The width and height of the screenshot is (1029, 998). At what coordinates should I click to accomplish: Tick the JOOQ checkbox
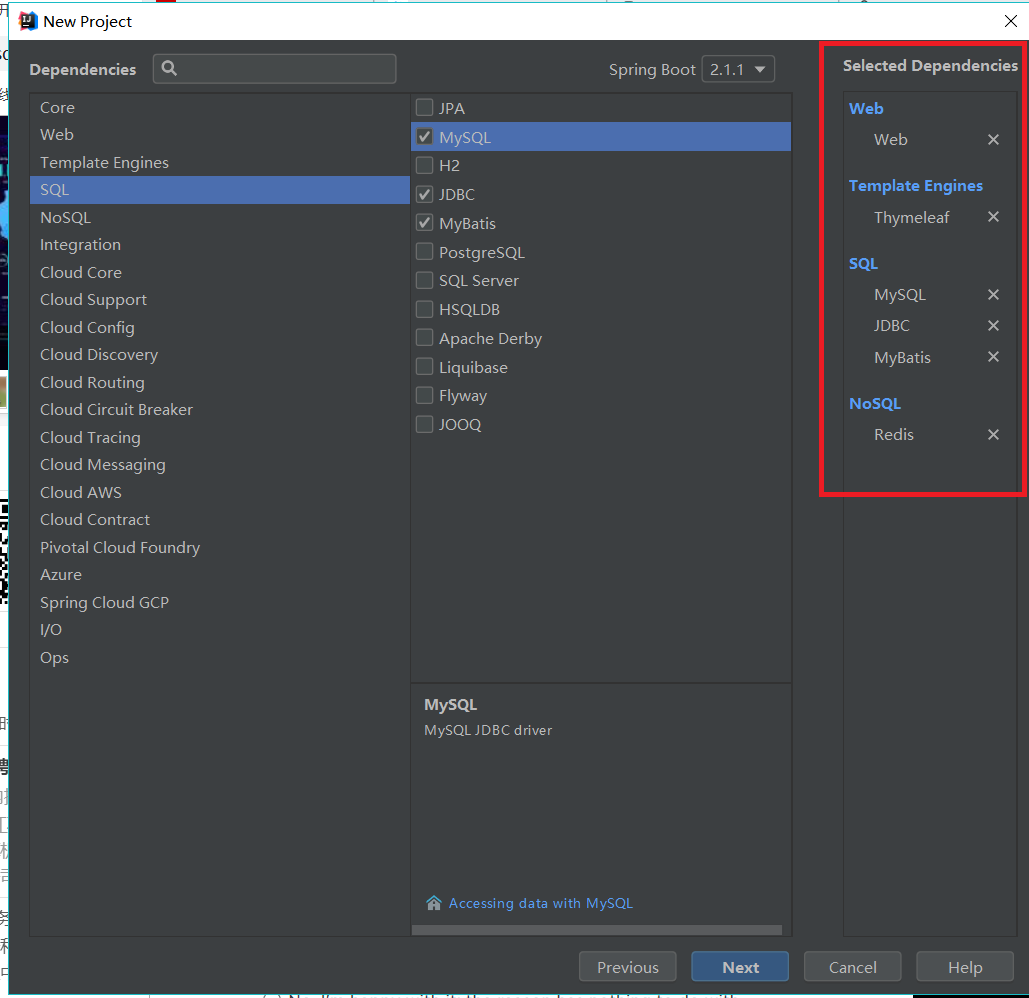pyautogui.click(x=425, y=424)
